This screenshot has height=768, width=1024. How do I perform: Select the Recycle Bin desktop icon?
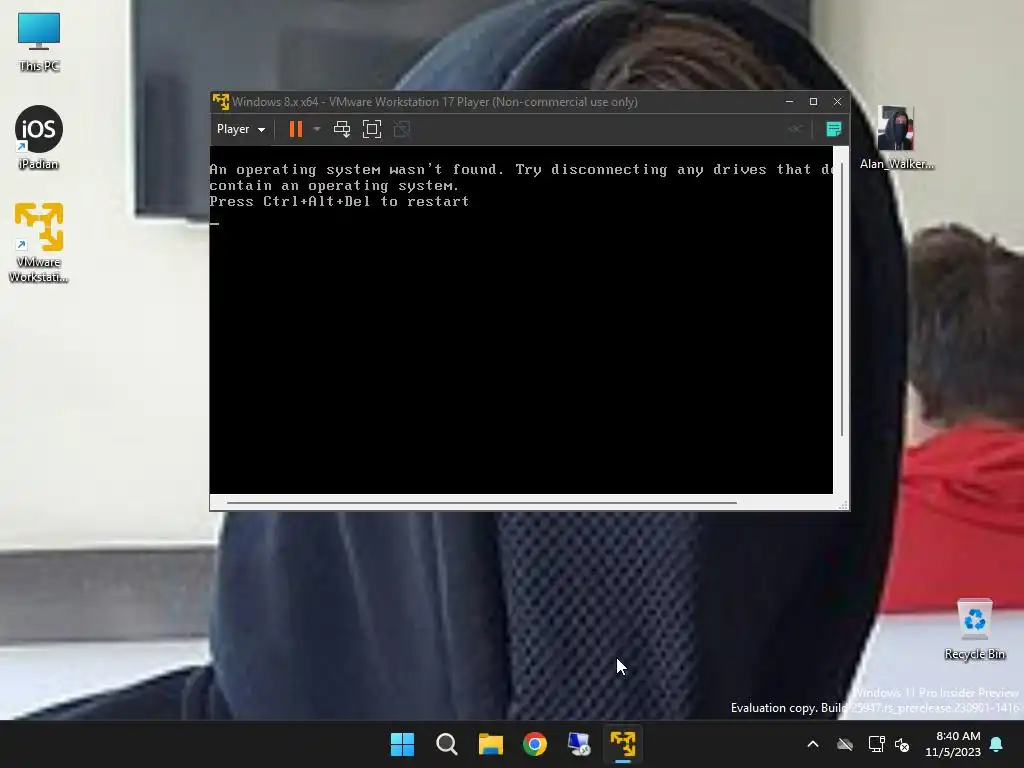pyautogui.click(x=974, y=629)
